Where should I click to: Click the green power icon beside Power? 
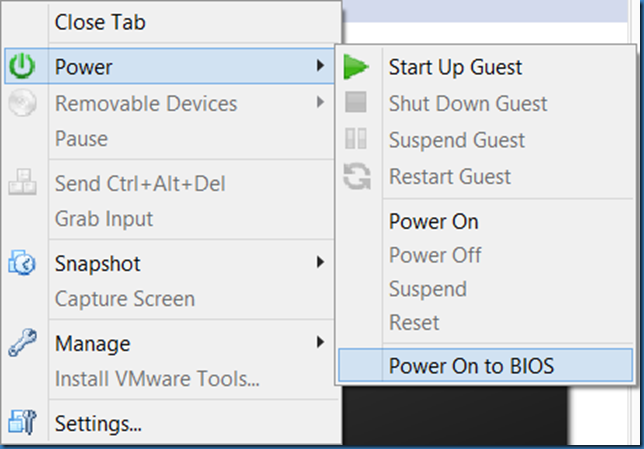22,68
